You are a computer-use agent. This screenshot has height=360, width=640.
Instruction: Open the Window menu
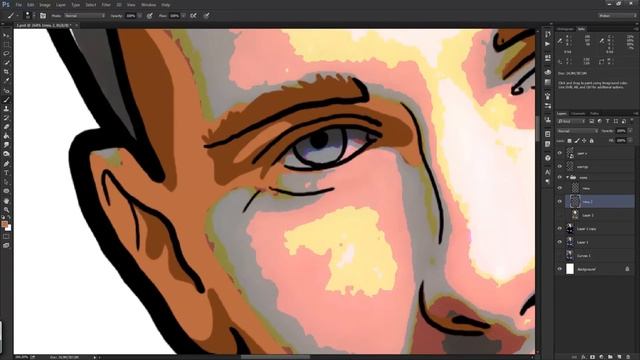pyautogui.click(x=148, y=5)
